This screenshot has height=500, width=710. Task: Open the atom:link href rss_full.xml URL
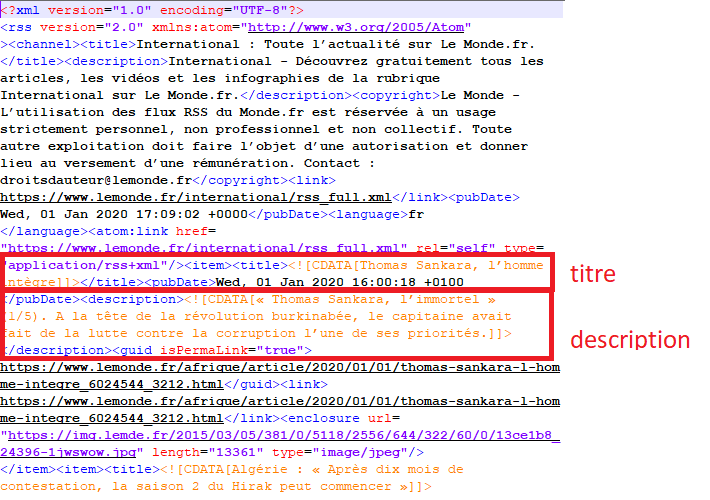point(204,248)
